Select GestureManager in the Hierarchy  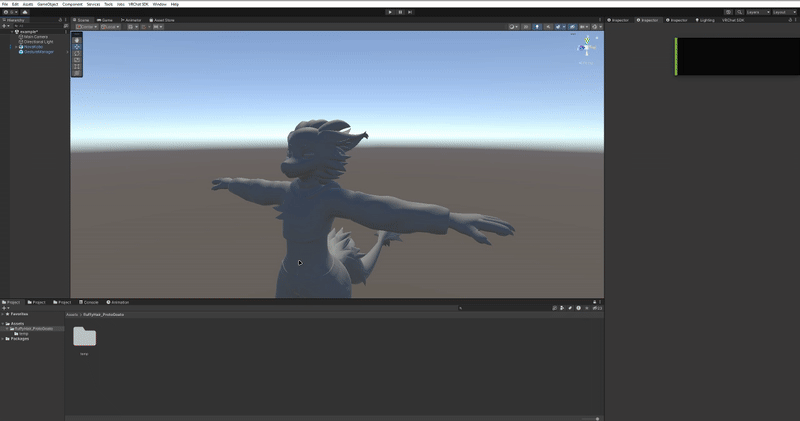point(38,51)
